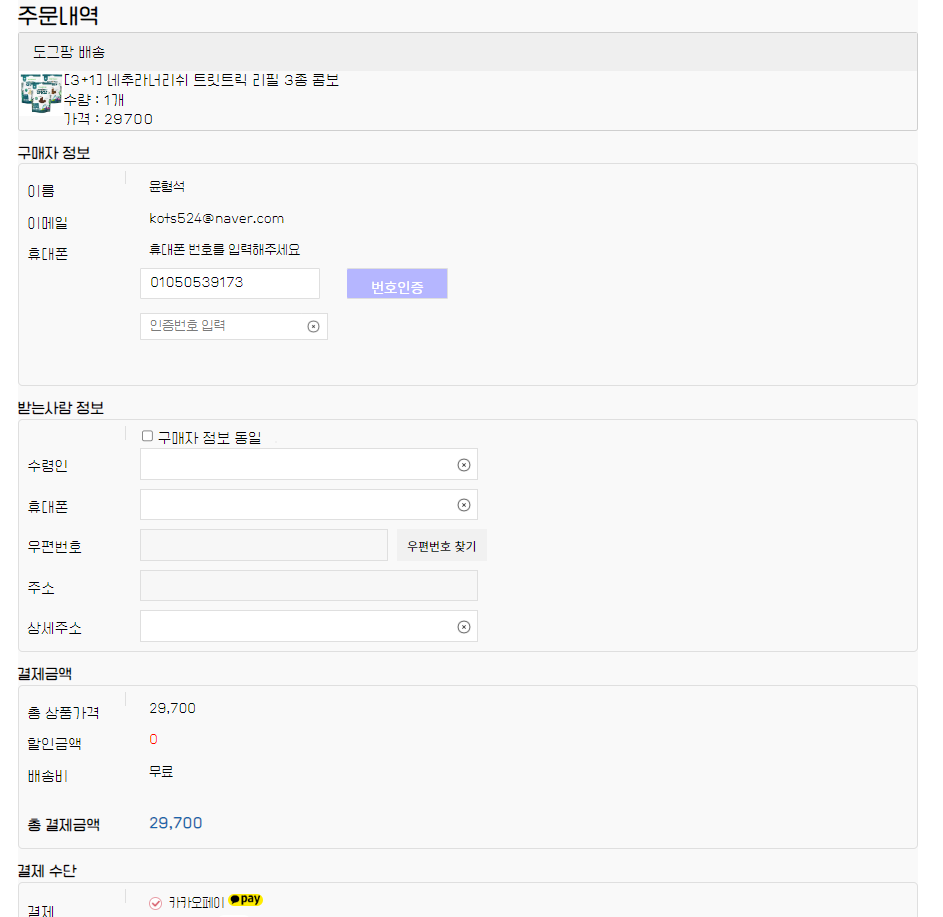Focus the 수령인 recipient name field
This screenshot has height=917, width=943.
pos(309,464)
